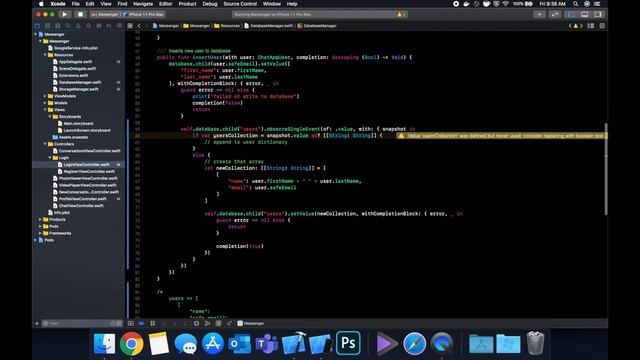Open the Test navigator icon
Viewport: 640px width, 360px height.
tap(89, 26)
